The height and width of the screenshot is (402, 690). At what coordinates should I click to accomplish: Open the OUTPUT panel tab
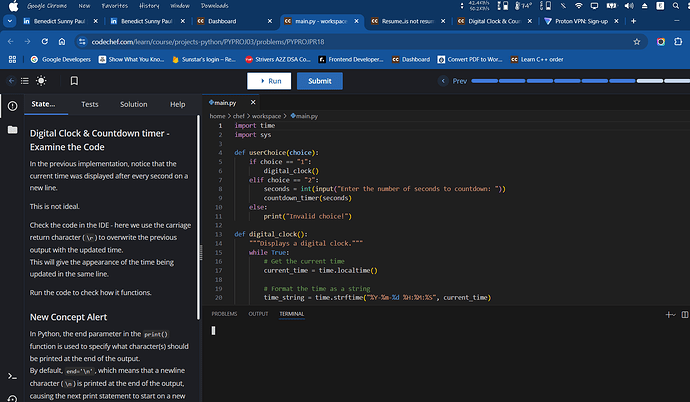258,314
